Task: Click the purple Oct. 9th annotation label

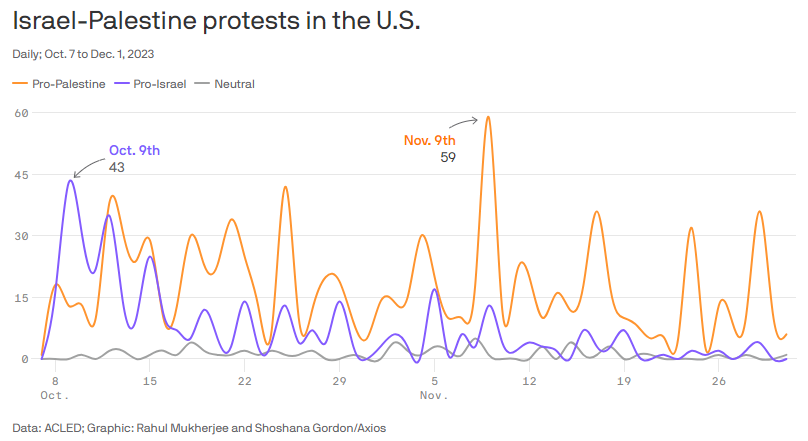Action: tap(134, 150)
